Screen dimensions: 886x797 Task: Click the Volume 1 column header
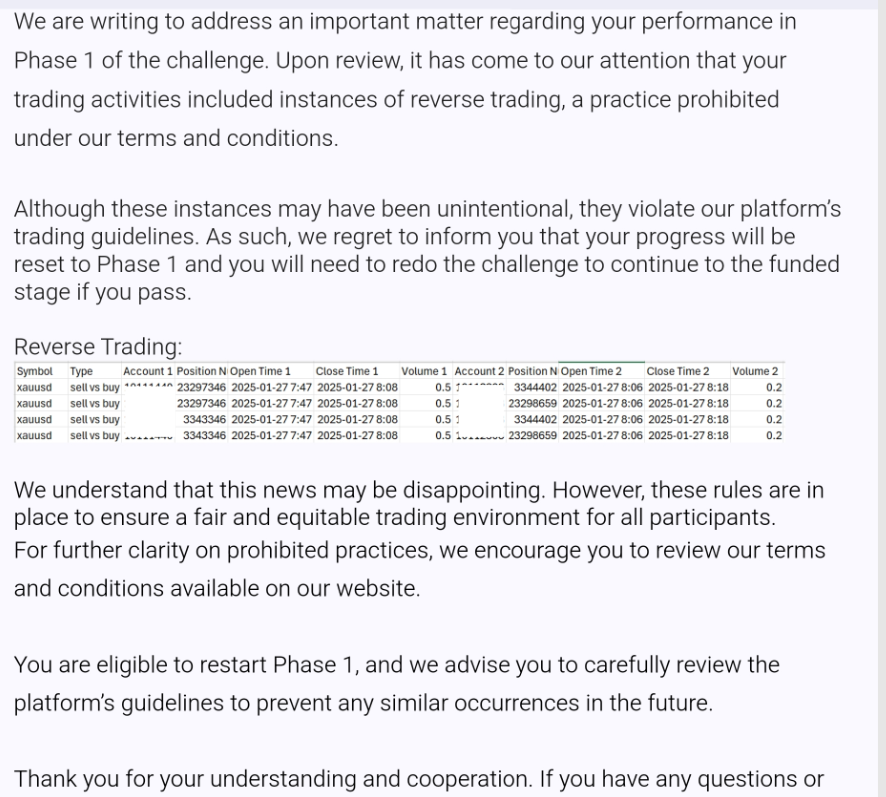(x=425, y=371)
